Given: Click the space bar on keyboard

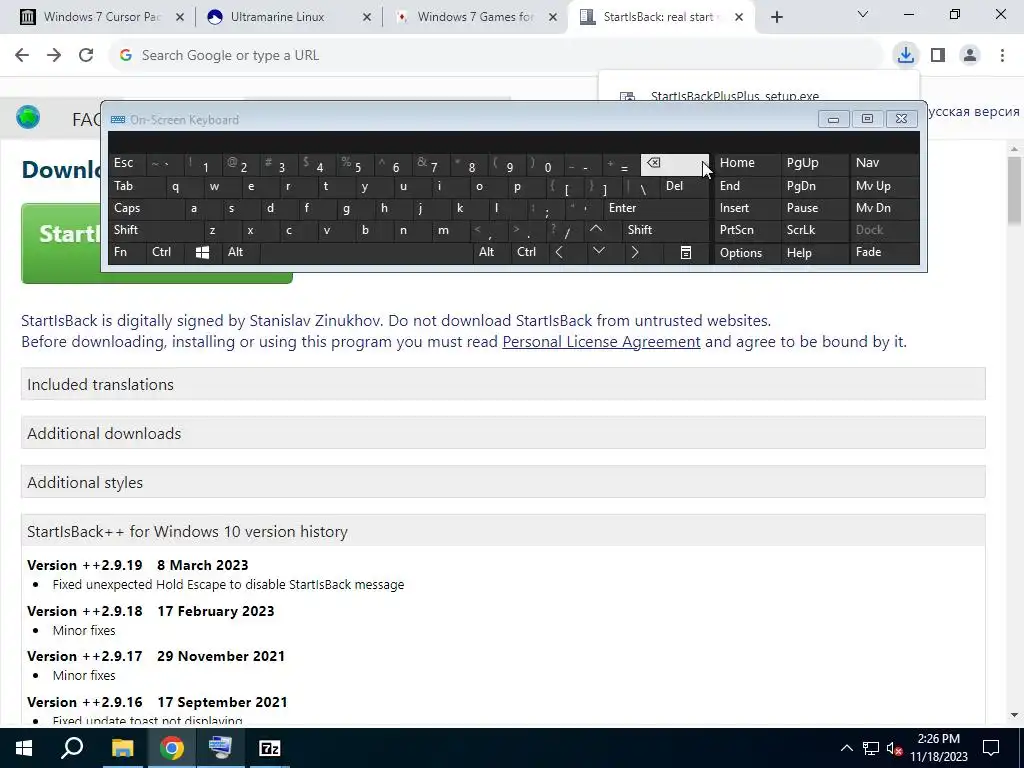Looking at the screenshot, I should click(x=366, y=253).
